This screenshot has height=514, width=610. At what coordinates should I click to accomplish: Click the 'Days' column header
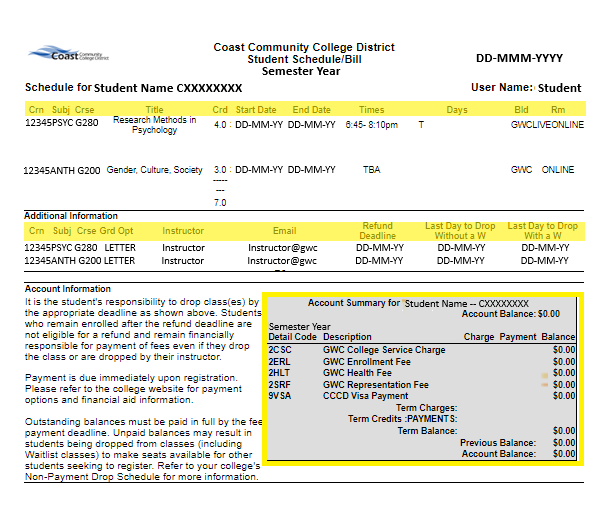(457, 110)
